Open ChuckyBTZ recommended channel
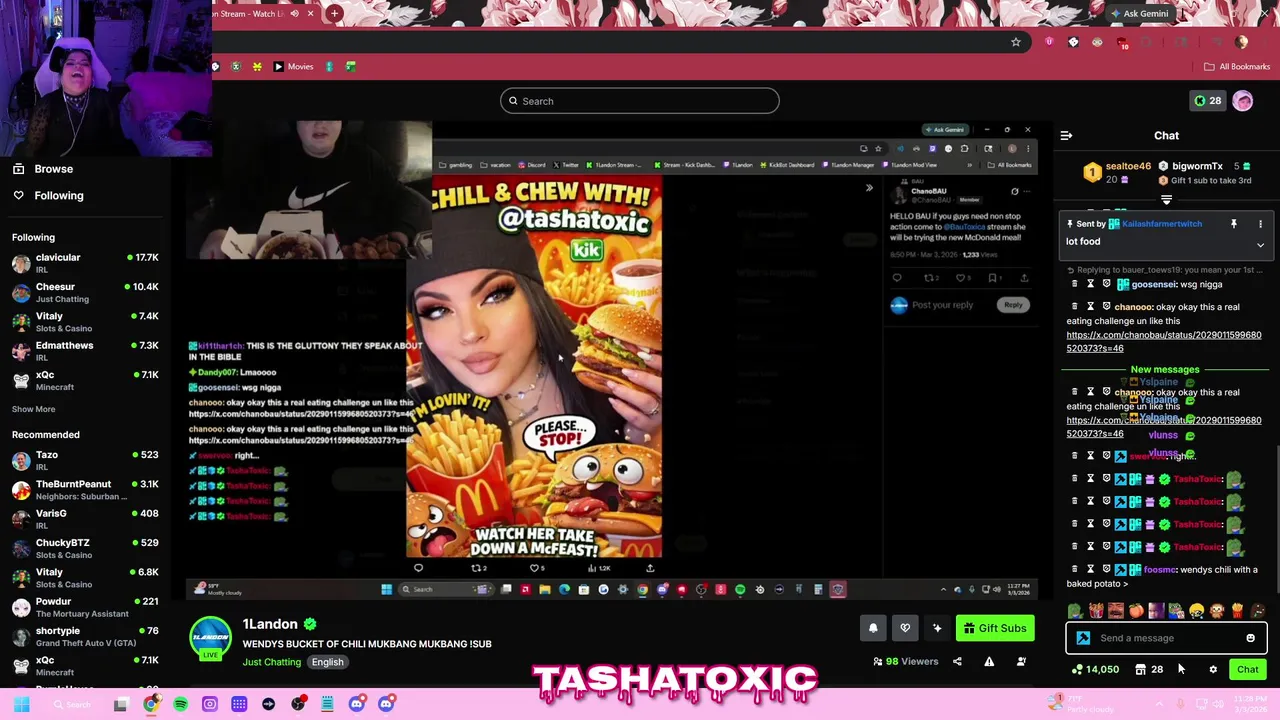 click(85, 548)
